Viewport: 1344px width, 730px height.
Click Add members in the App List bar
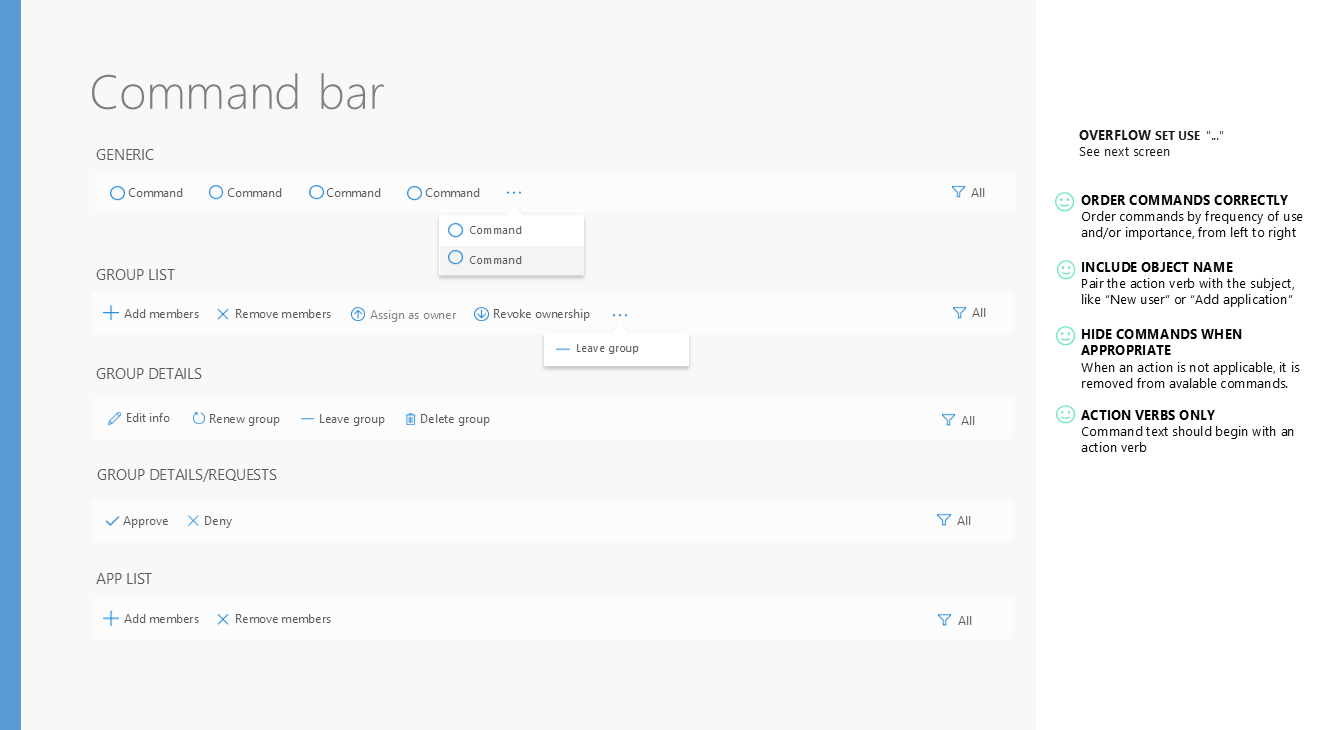161,619
